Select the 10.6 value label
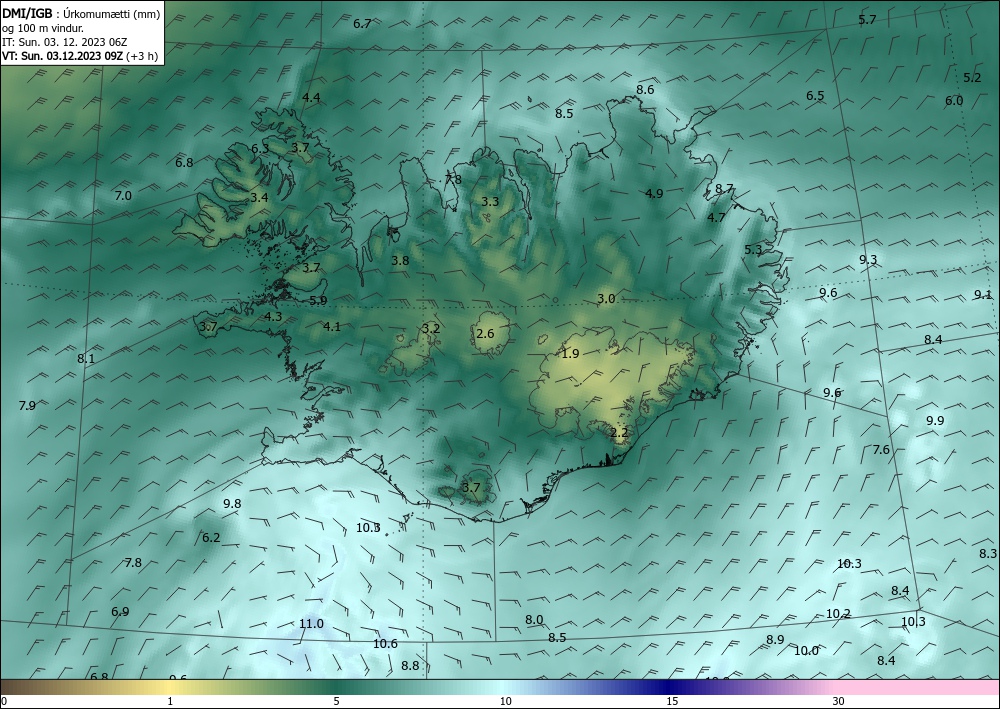The width and height of the screenshot is (1000, 709). pyautogui.click(x=385, y=644)
